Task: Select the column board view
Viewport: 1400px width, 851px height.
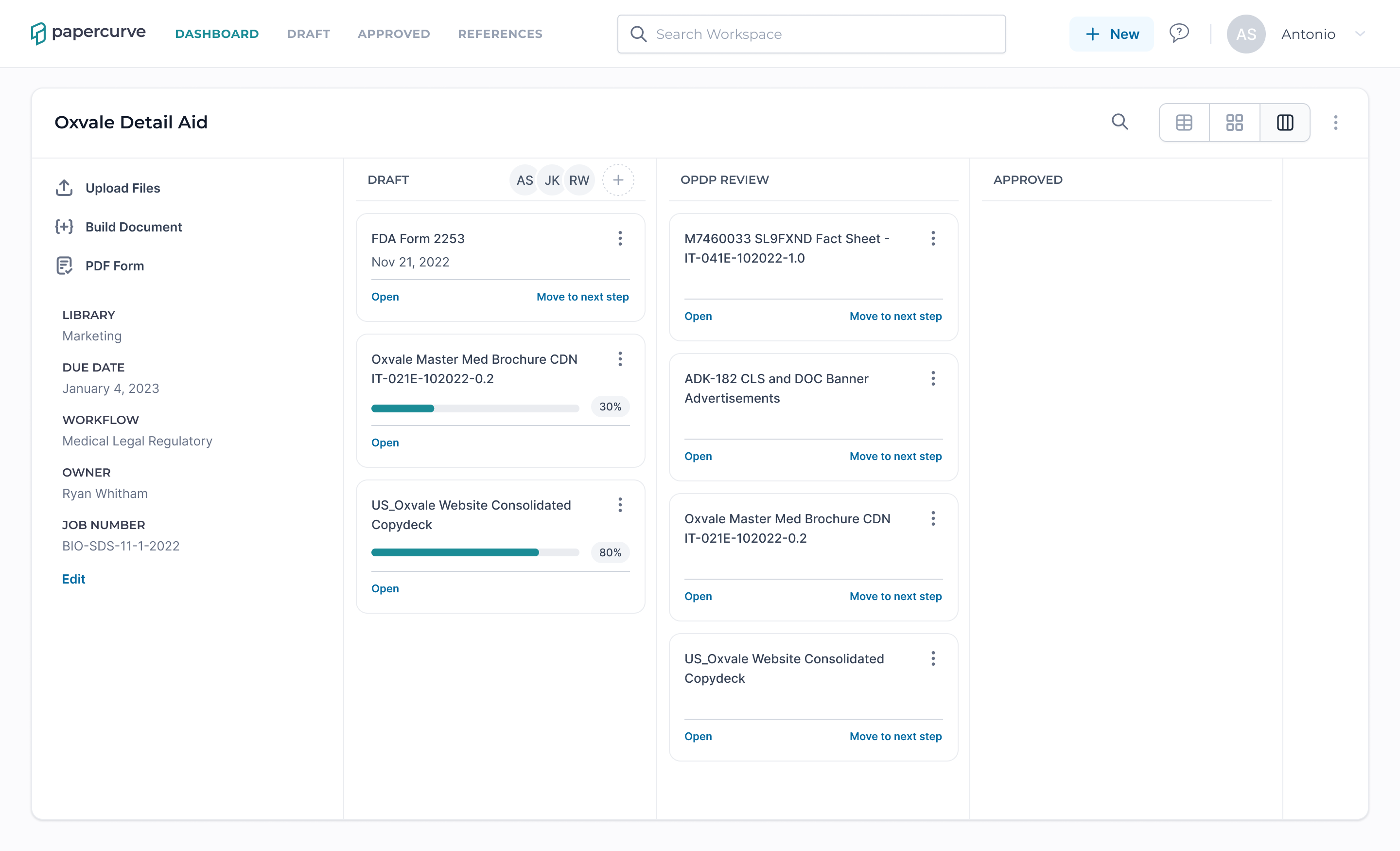Action: click(x=1285, y=122)
